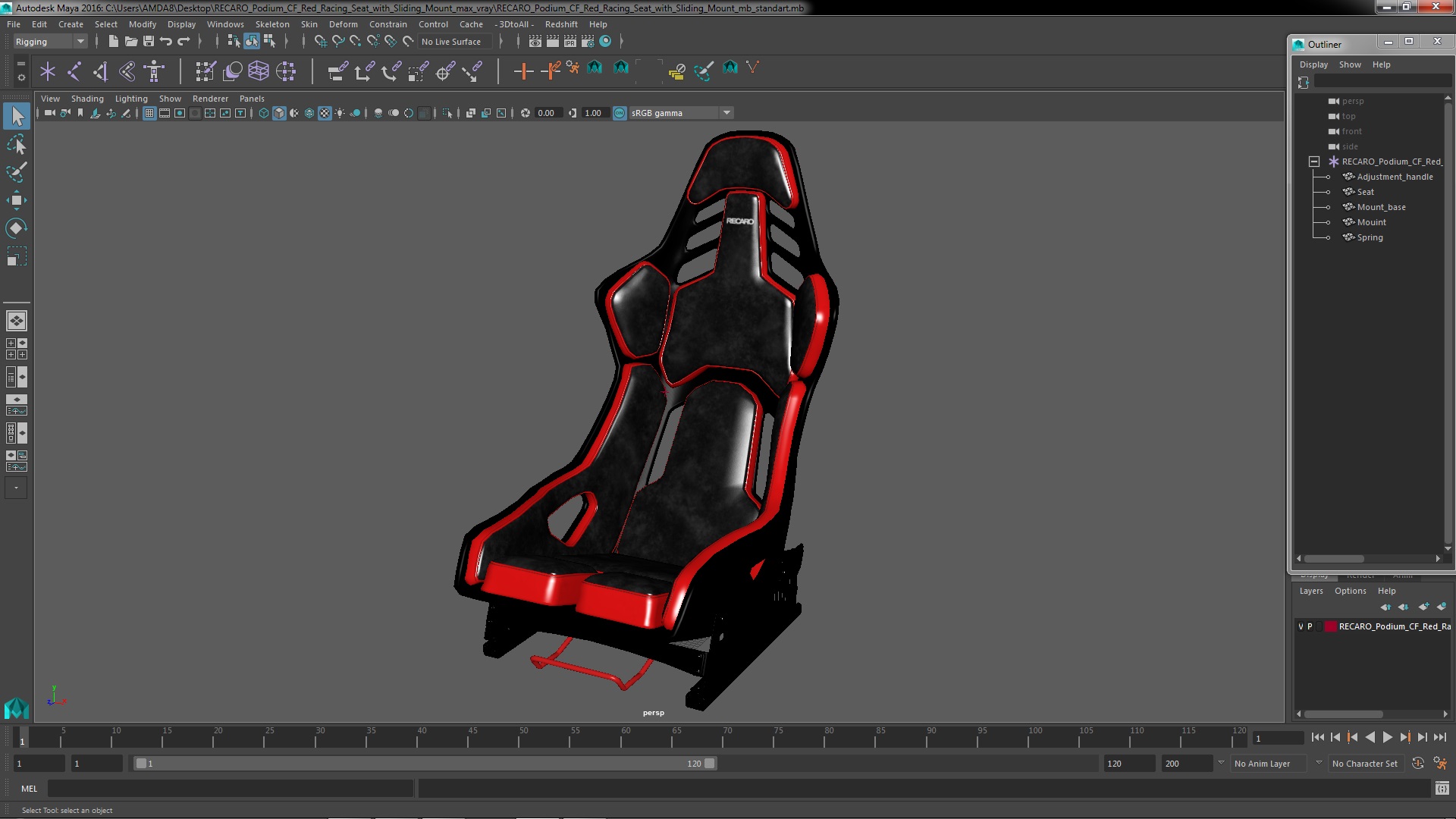Pick the Scale tool in the toolbox

pyautogui.click(x=16, y=256)
